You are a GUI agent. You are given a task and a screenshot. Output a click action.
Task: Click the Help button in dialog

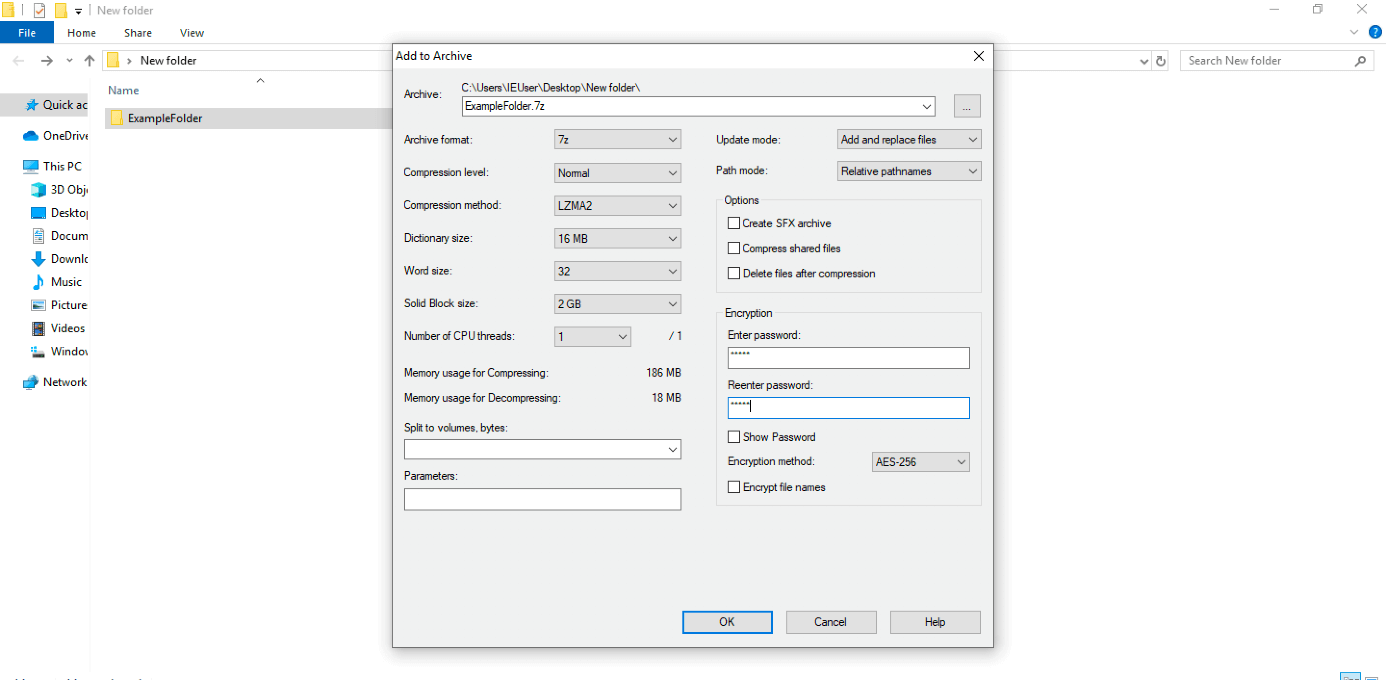[935, 622]
